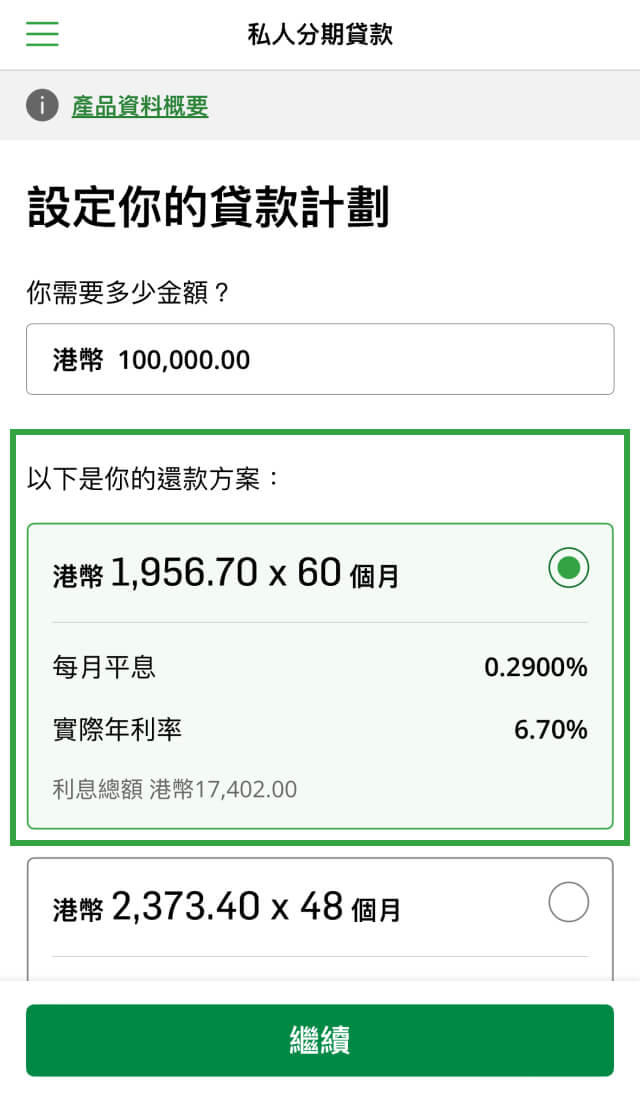Click the 以下是你的還款方案 label
This screenshot has height=1100, width=640.
(154, 478)
